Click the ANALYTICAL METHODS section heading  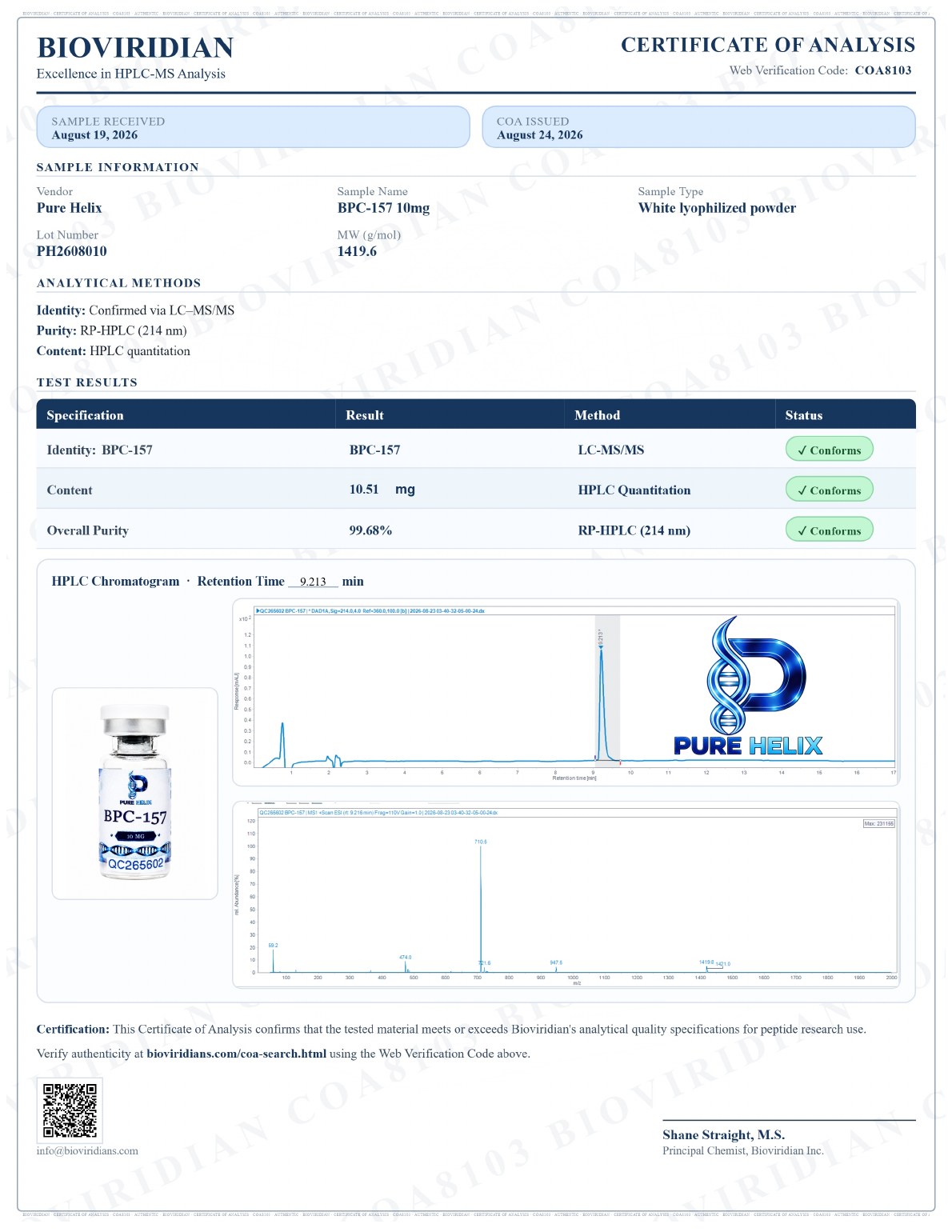[x=119, y=285]
